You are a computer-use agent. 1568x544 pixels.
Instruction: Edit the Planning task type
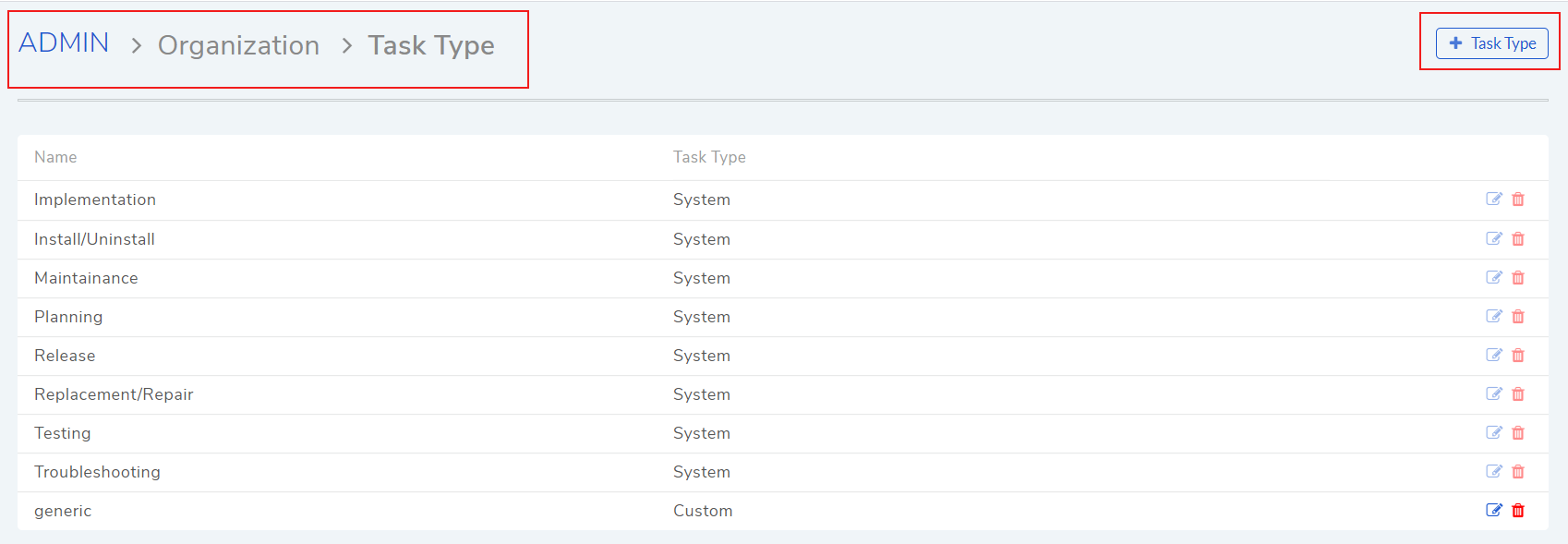pyautogui.click(x=1494, y=316)
